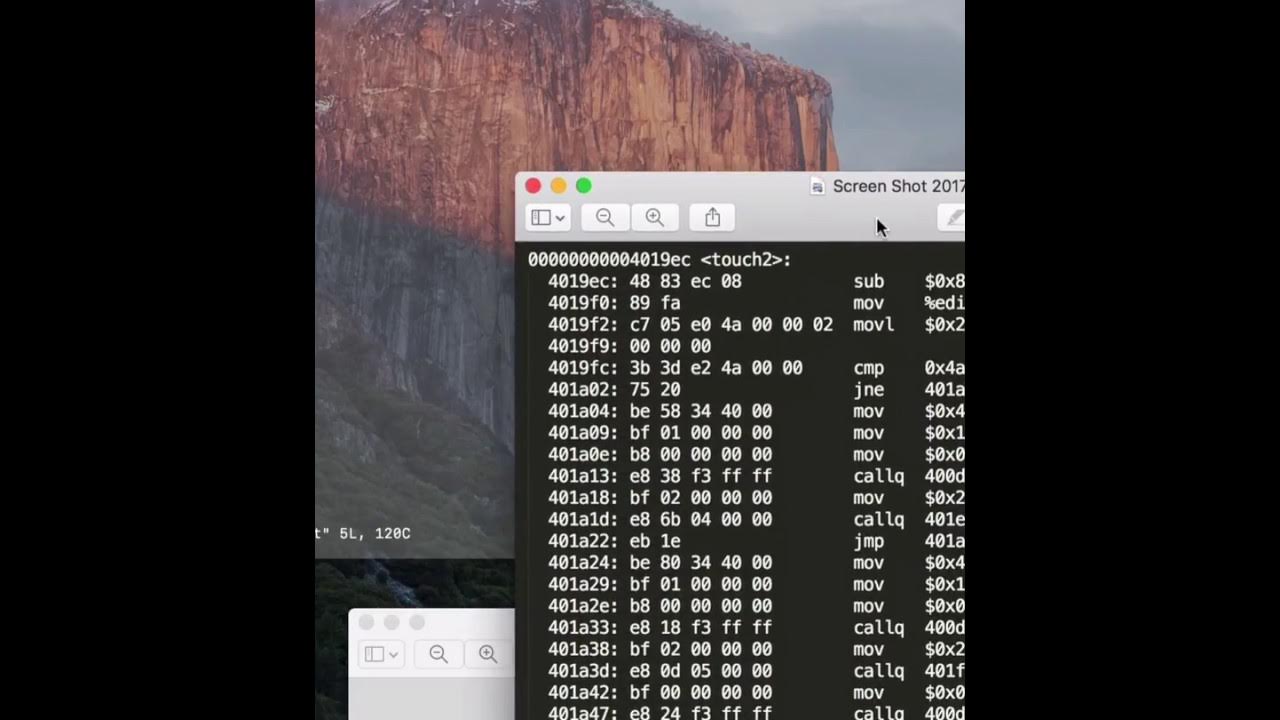Click the line at address 401a29
This screenshot has width=1280, height=720.
click(756, 585)
